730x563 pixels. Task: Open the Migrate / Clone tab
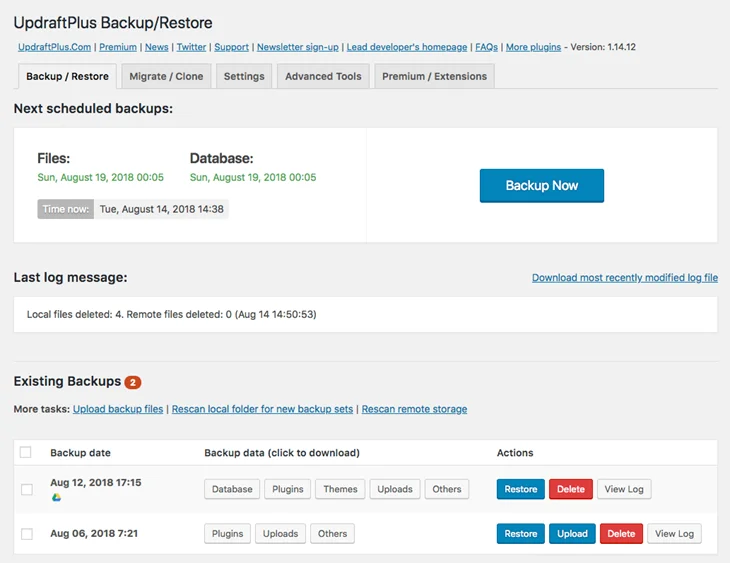point(166,76)
